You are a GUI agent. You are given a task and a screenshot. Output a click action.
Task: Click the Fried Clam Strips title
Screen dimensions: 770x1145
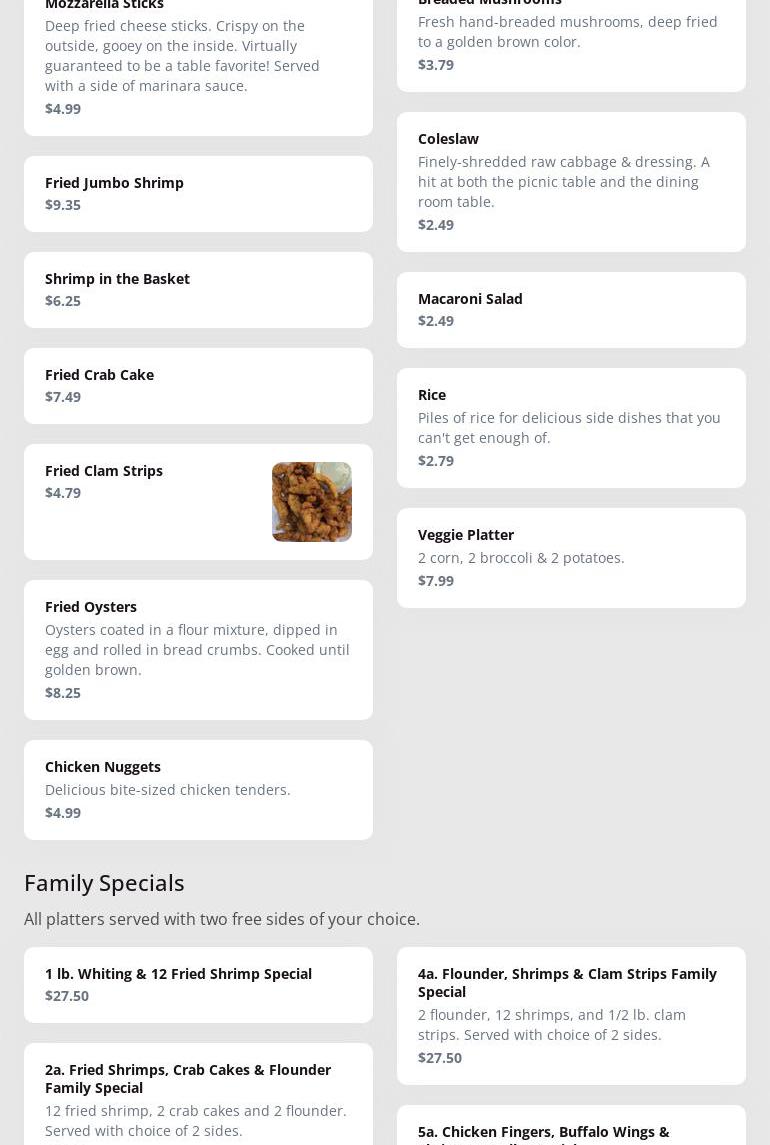[x=104, y=471]
